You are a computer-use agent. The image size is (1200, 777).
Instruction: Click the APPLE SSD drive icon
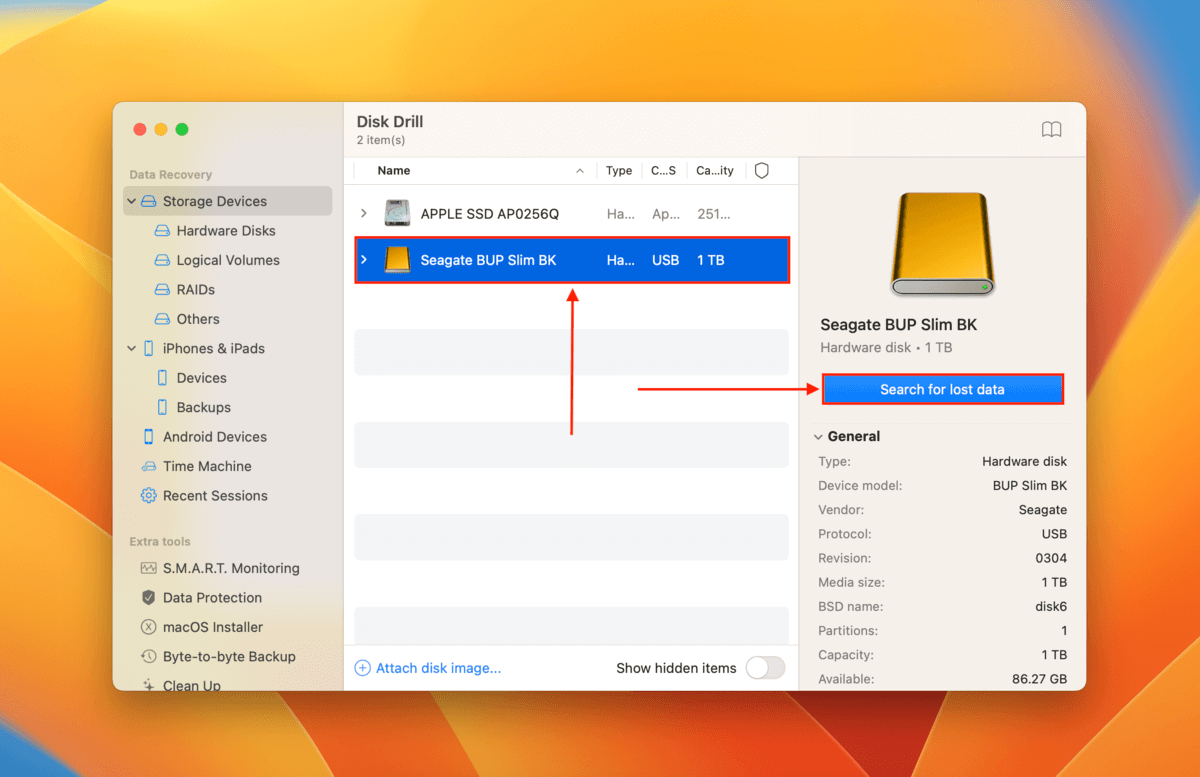(397, 213)
